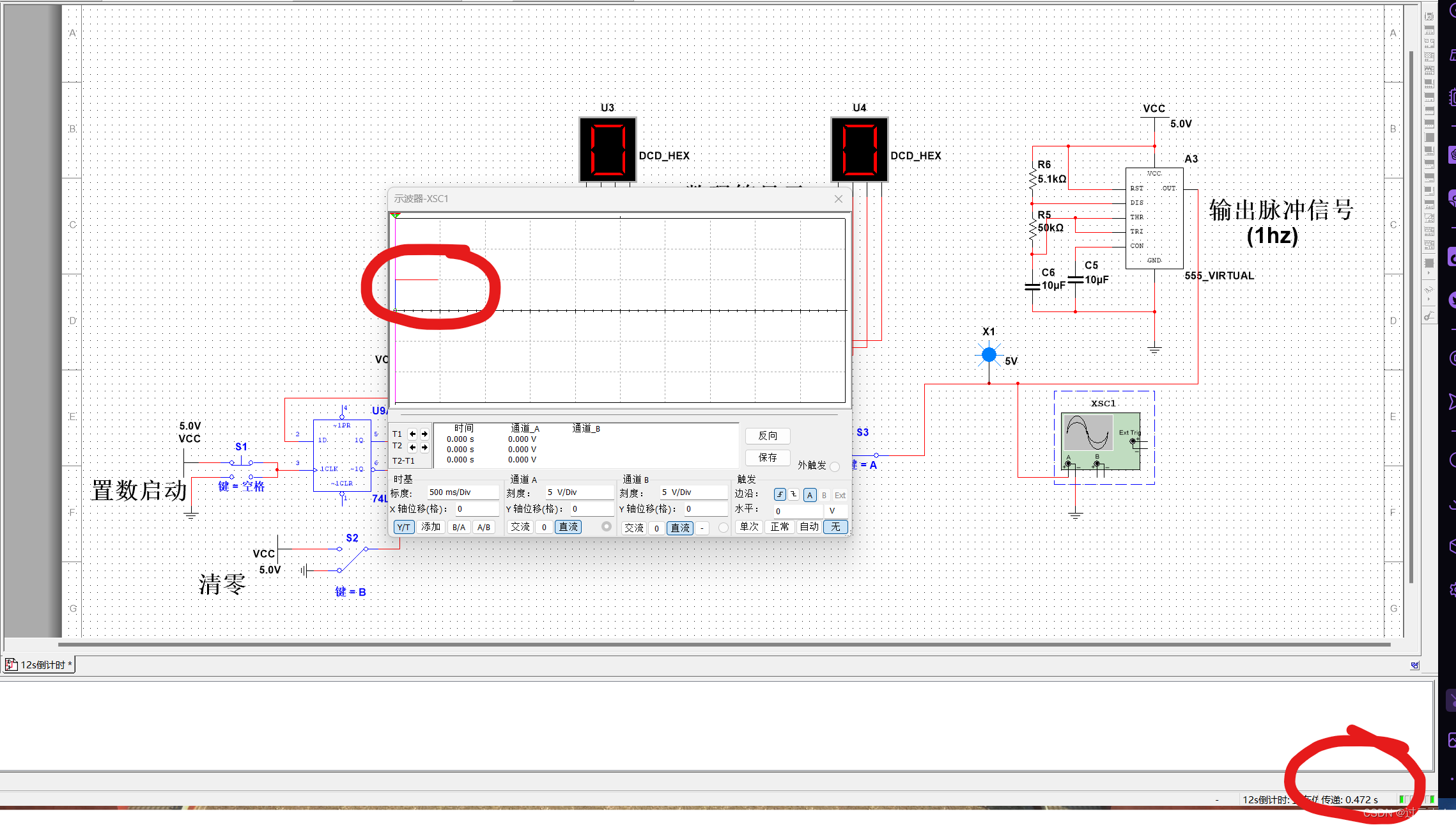1456x825 pixels.
Task: Open trigger level unit V selector
Action: click(x=836, y=511)
